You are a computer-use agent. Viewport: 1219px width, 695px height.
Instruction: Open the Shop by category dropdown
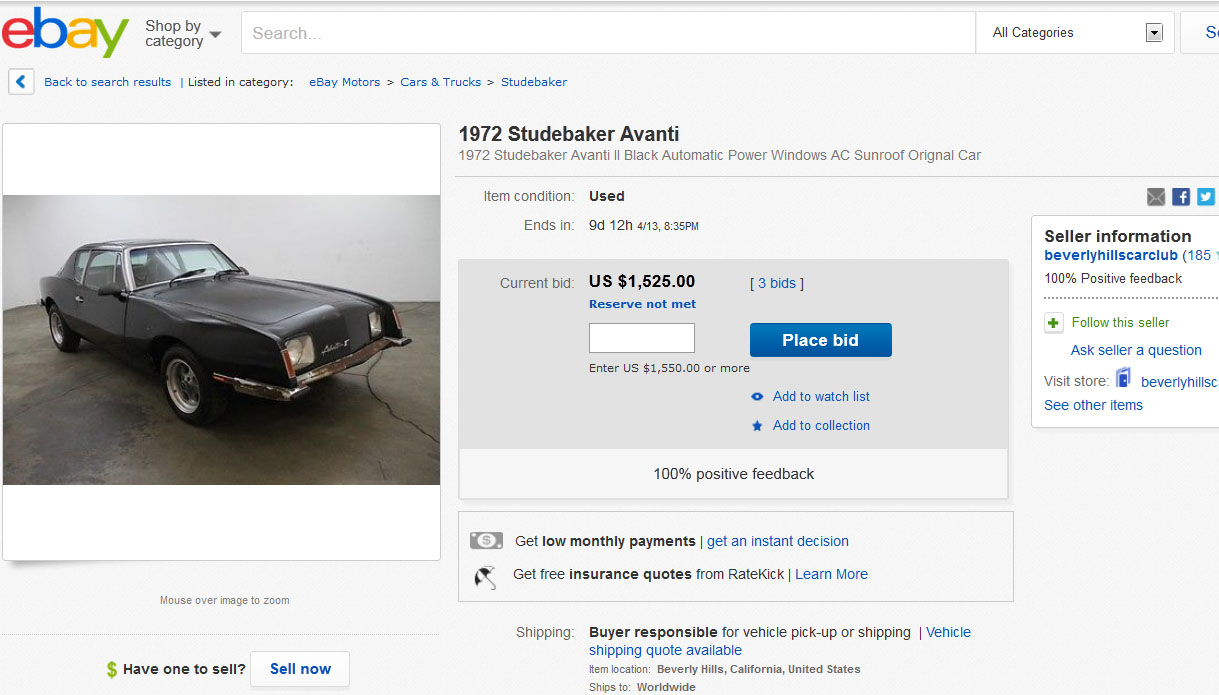[x=183, y=34]
